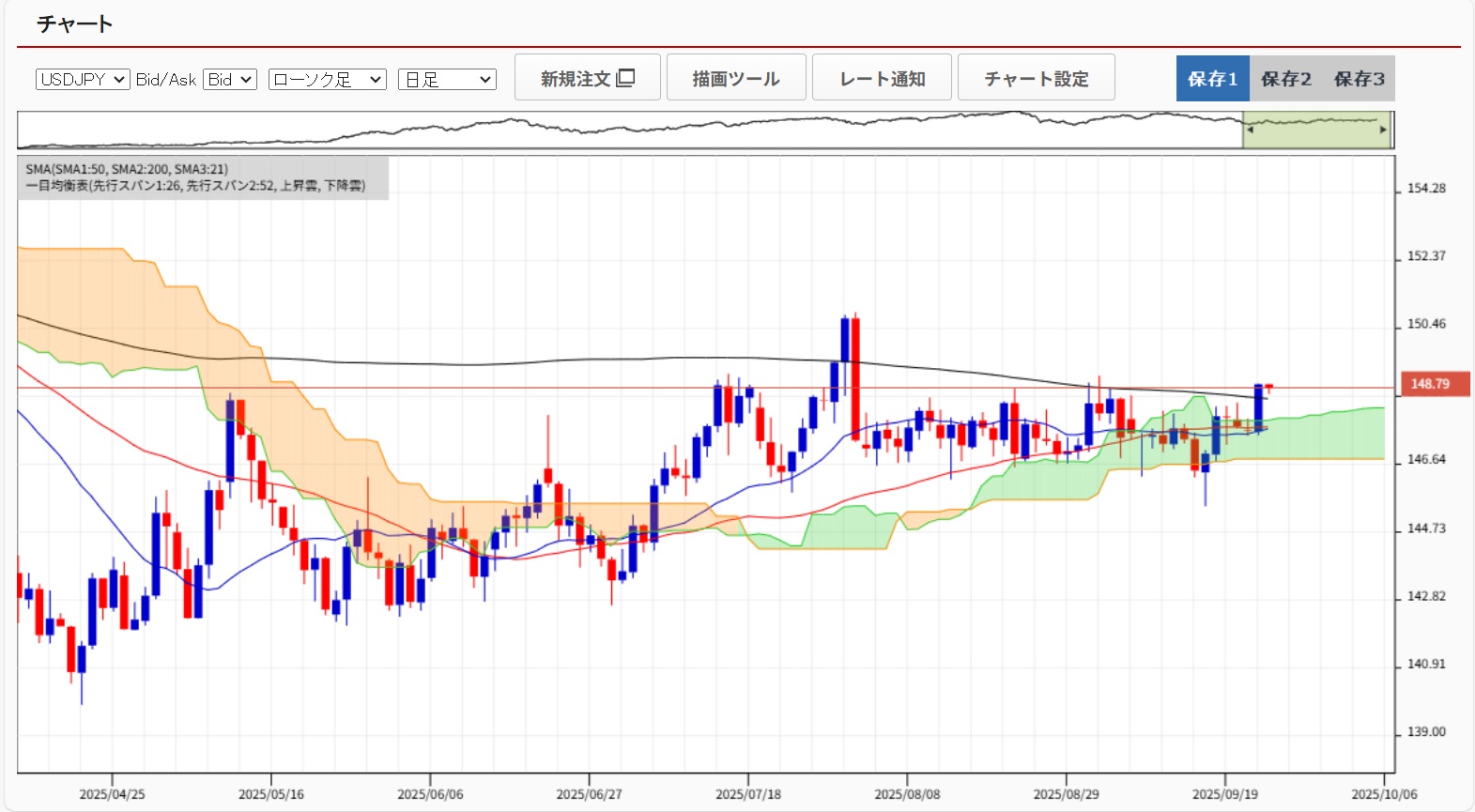
Task: Click the 142.82 price axis label
Action: [1426, 597]
